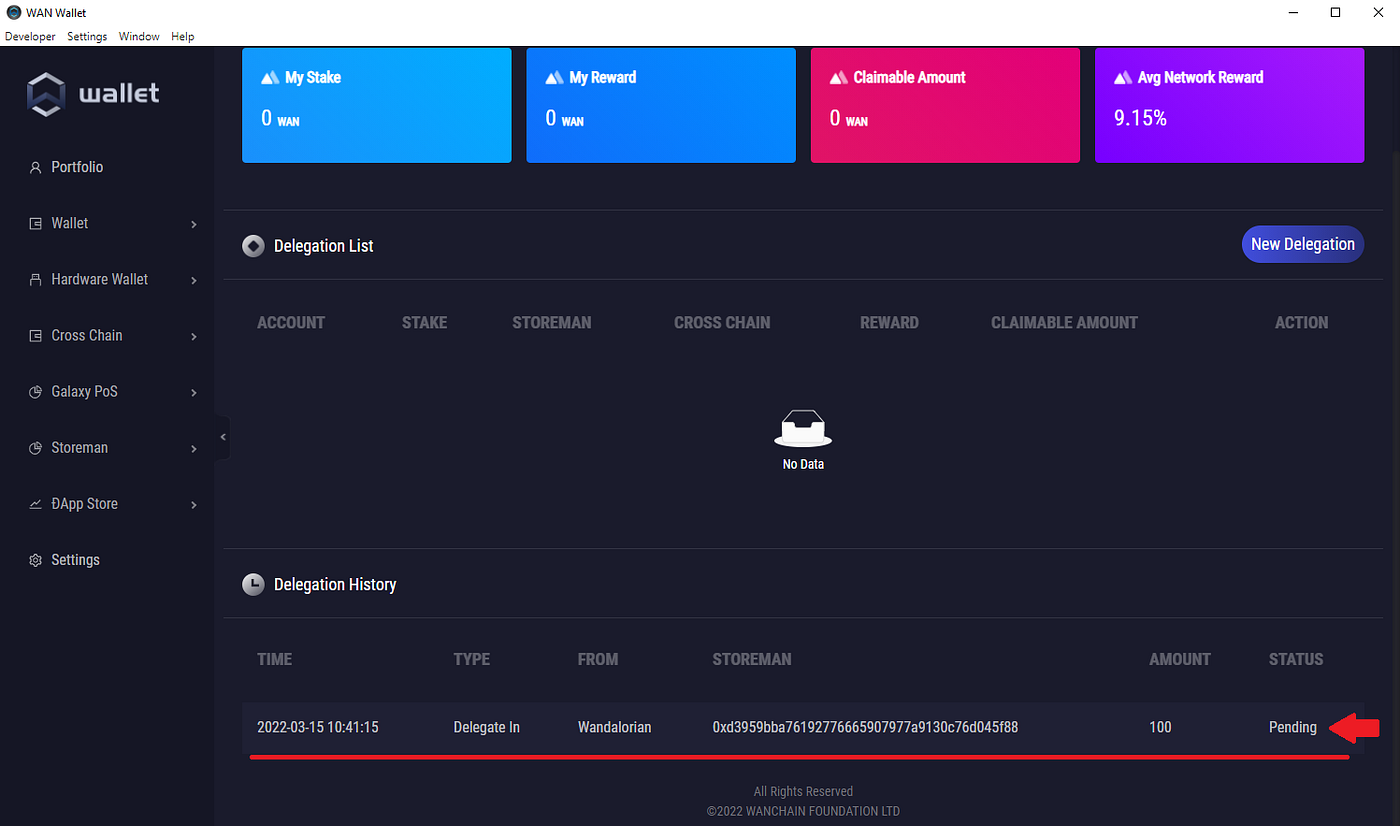Viewport: 1400px width, 826px height.
Task: Click the Portfolio person icon in sidebar
Action: tap(35, 168)
